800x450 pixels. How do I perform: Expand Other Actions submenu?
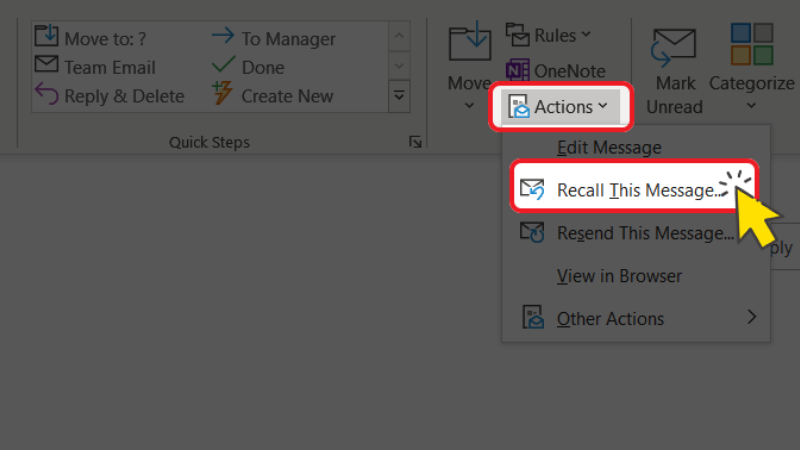pyautogui.click(x=610, y=319)
